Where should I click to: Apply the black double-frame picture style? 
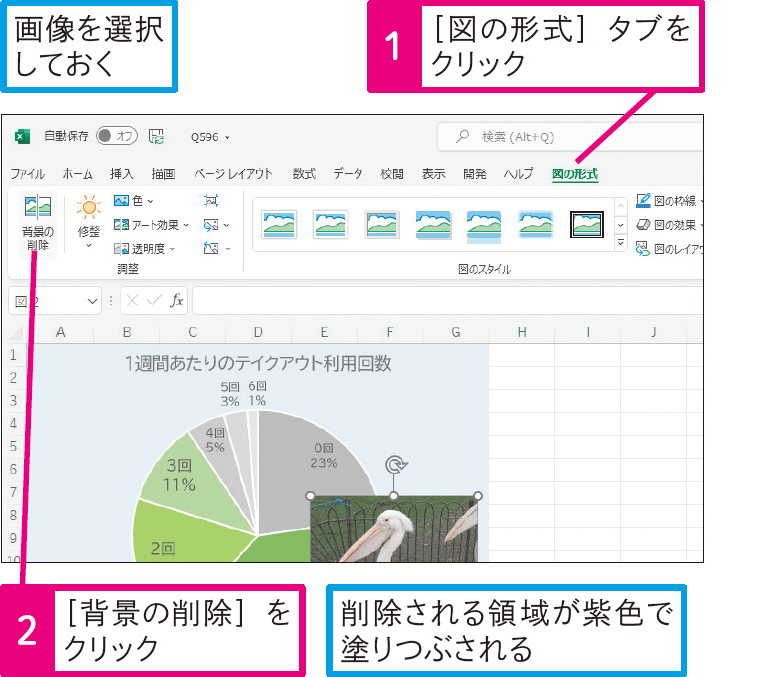tap(586, 224)
